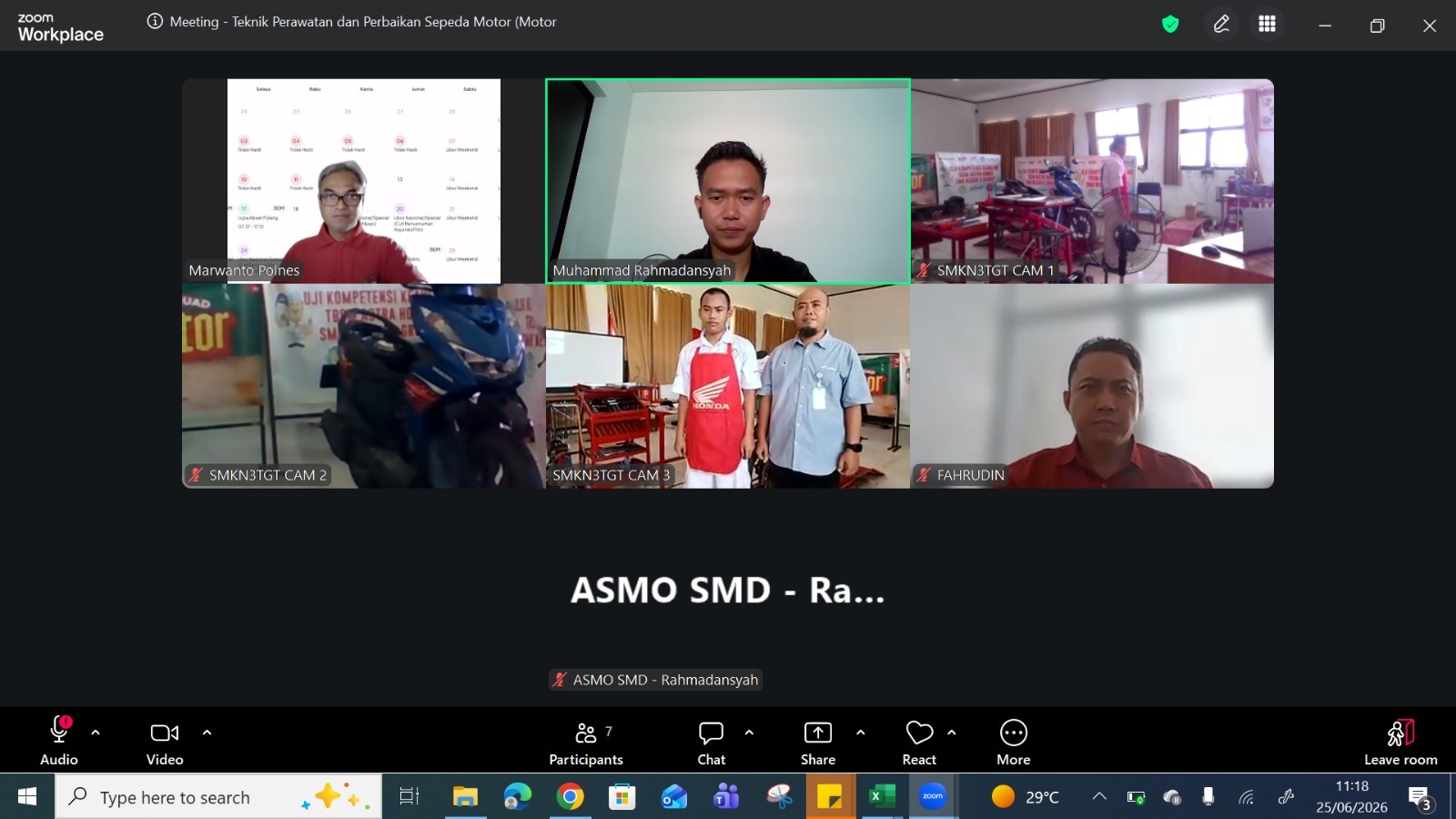The height and width of the screenshot is (819, 1456).
Task: Expand audio options arrow next to Audio
Action: pos(96,733)
